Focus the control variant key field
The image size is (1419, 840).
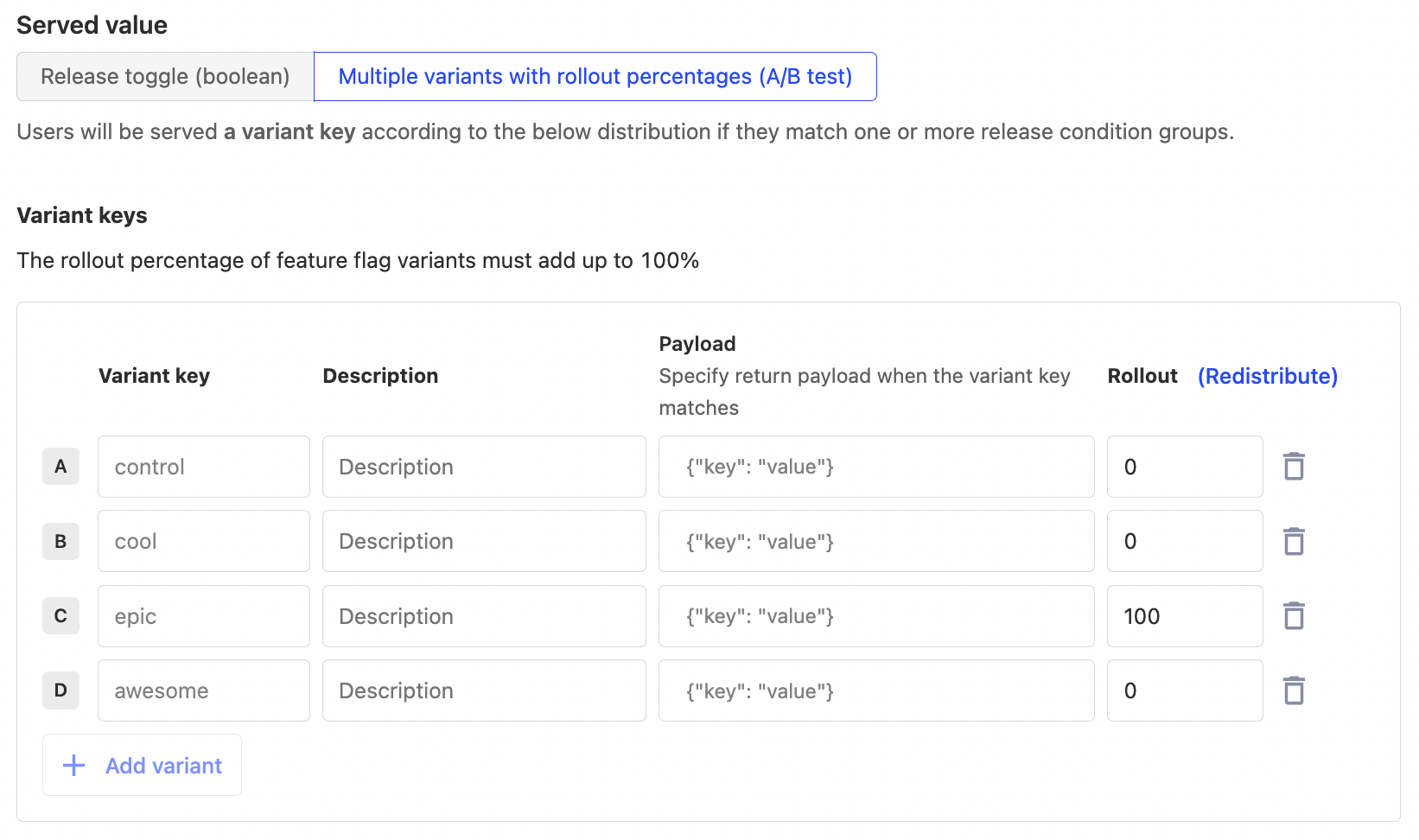click(x=203, y=467)
